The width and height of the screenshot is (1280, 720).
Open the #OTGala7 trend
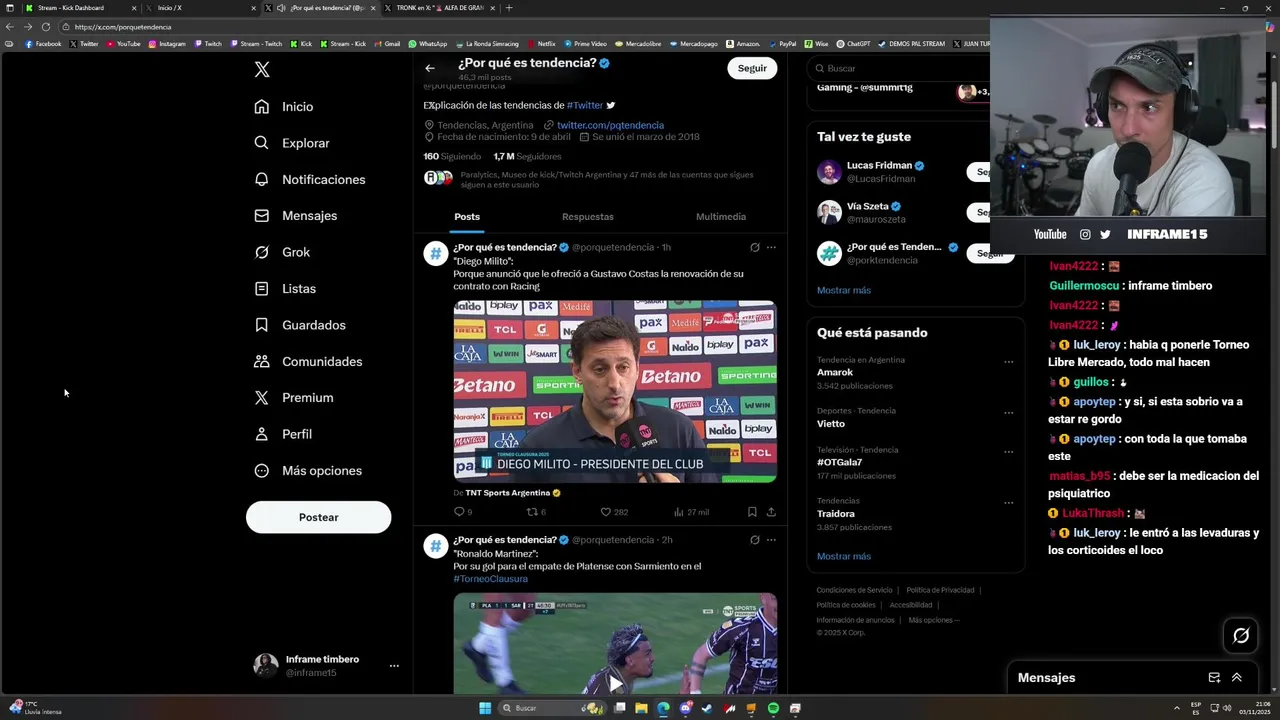[x=839, y=462]
